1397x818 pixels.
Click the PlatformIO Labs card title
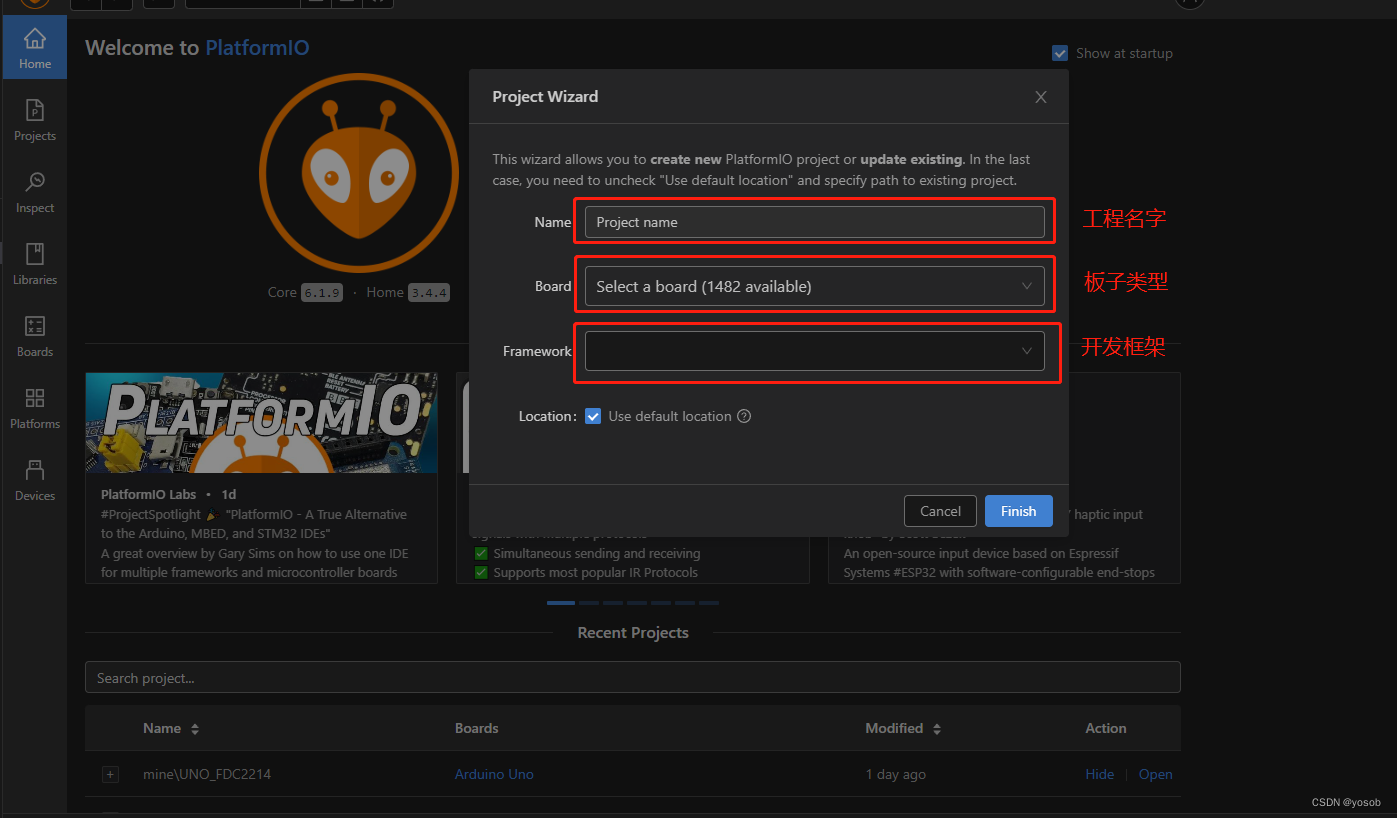click(x=149, y=494)
